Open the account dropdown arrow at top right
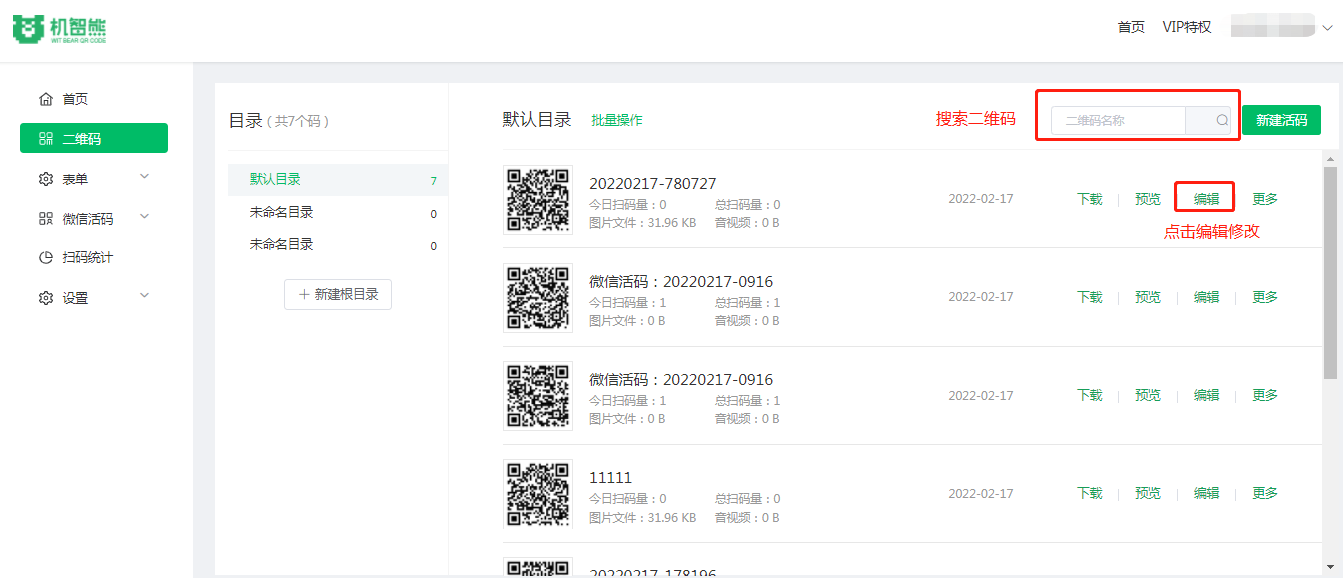This screenshot has height=578, width=1343. [x=1327, y=28]
